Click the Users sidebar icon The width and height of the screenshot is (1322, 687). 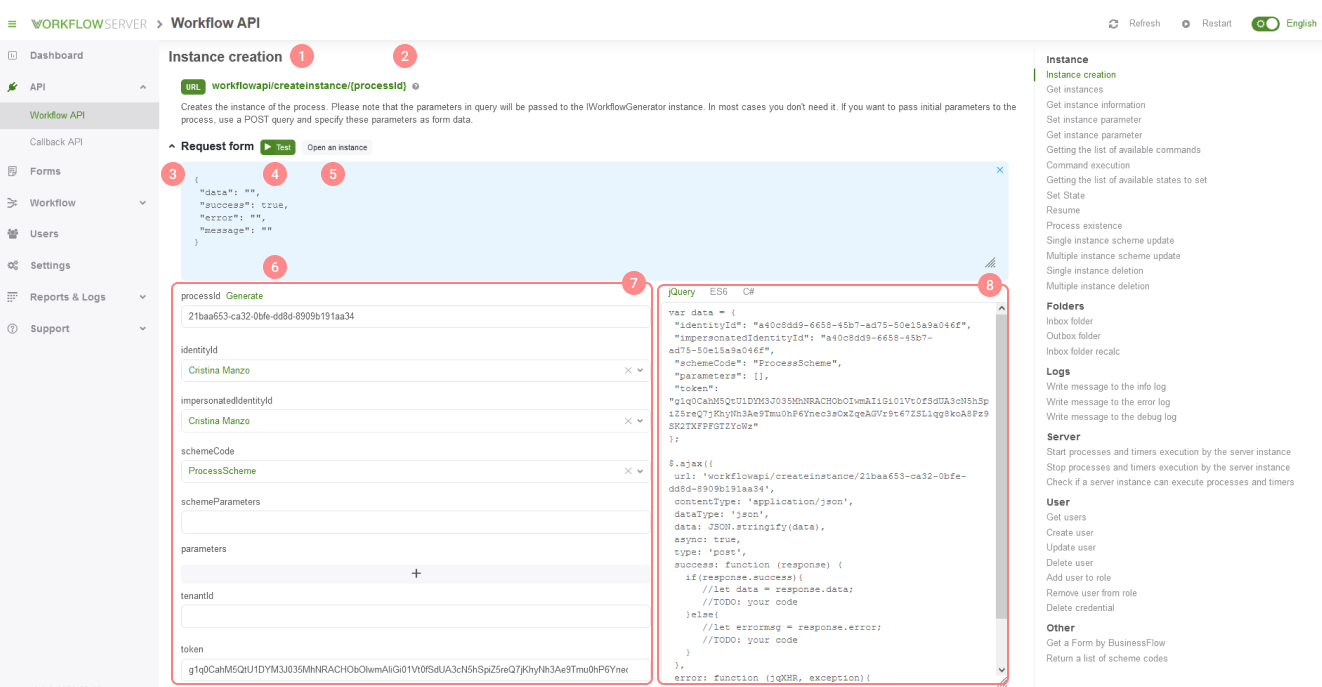tap(12, 234)
